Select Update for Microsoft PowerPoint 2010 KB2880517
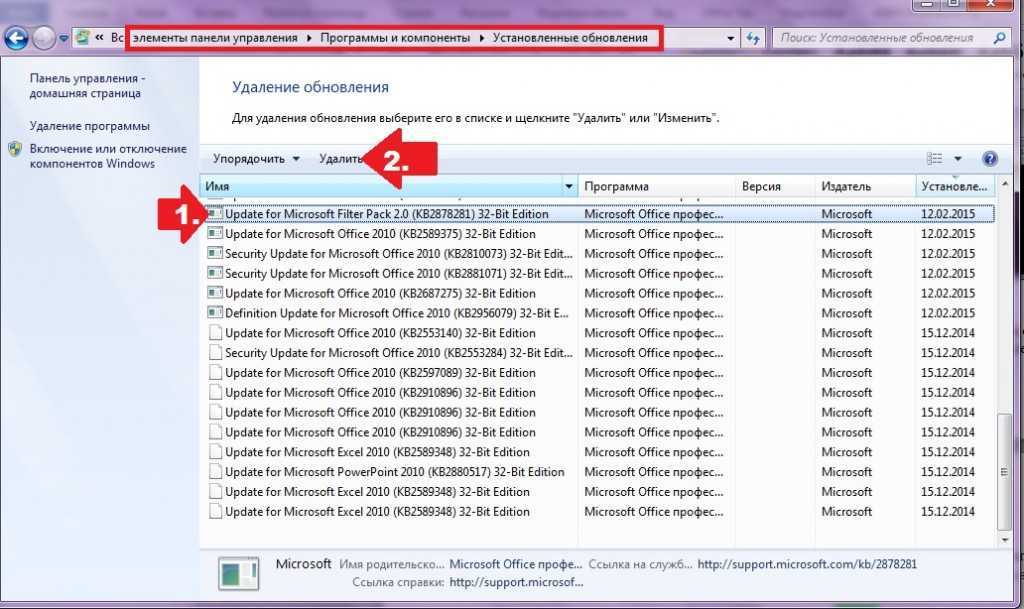The image size is (1024, 609). click(394, 472)
